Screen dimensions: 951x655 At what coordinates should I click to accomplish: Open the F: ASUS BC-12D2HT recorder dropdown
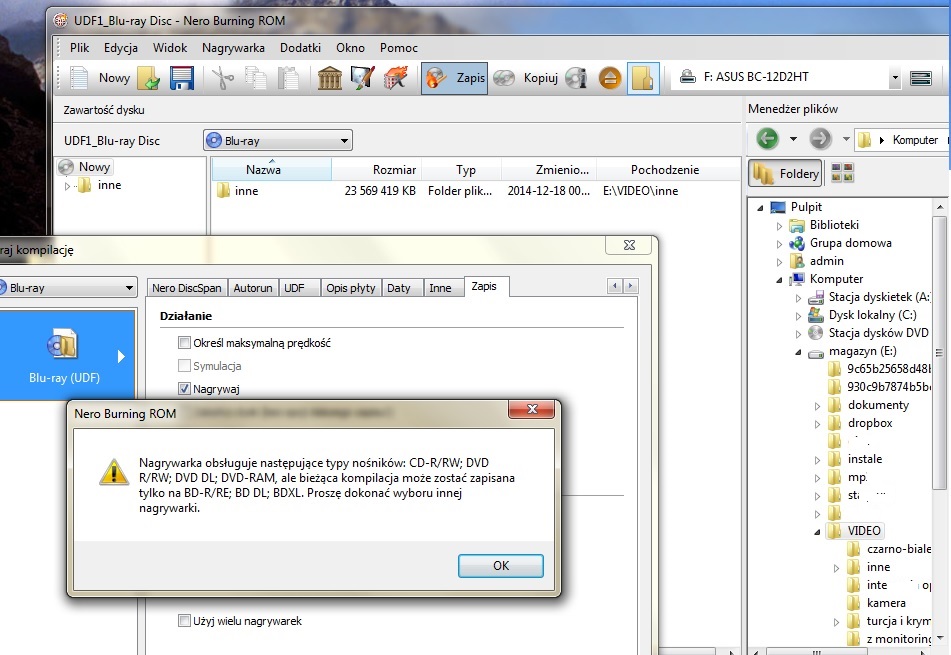click(895, 78)
